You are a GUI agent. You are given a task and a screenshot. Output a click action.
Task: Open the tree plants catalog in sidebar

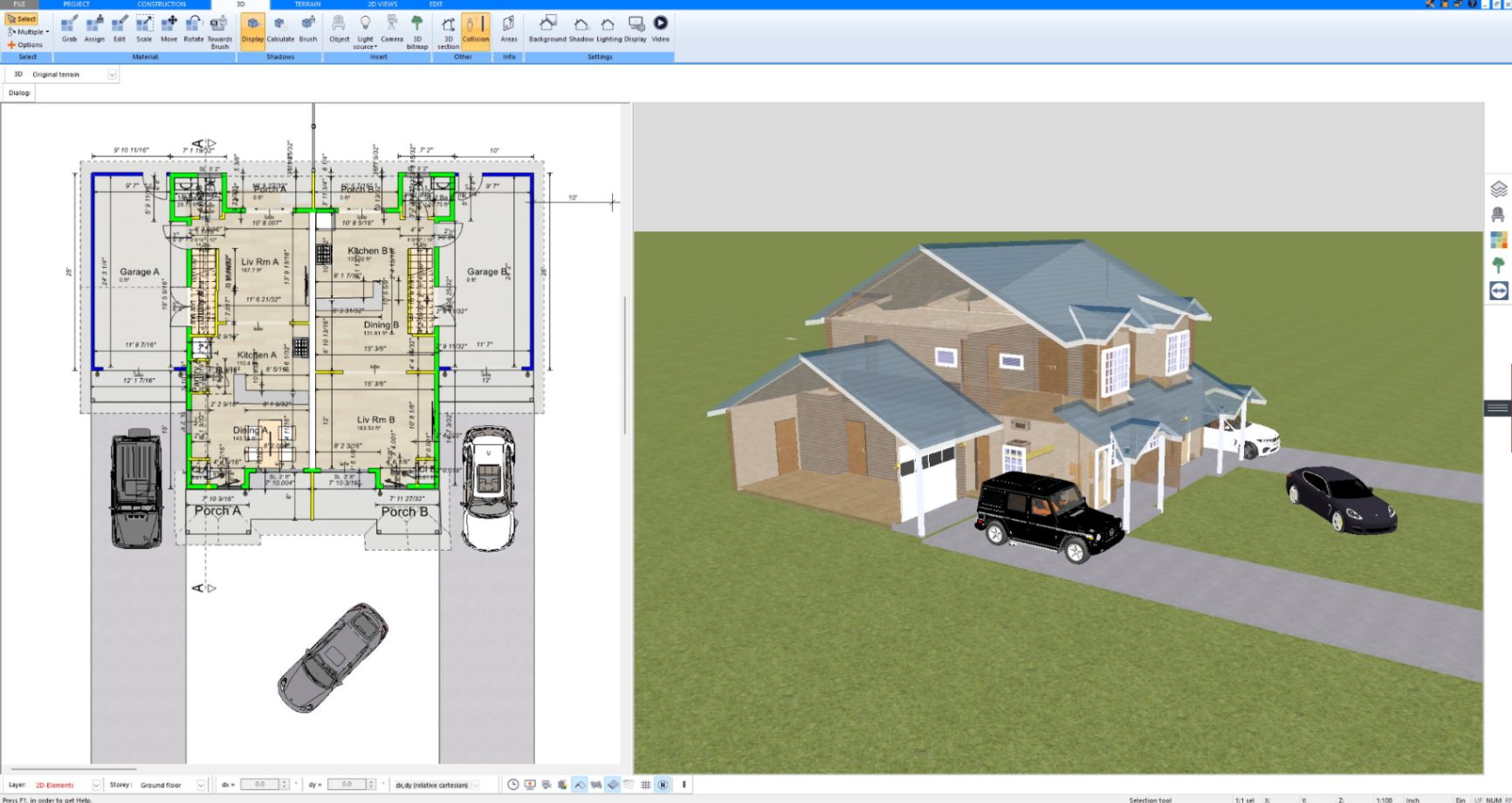click(1499, 264)
